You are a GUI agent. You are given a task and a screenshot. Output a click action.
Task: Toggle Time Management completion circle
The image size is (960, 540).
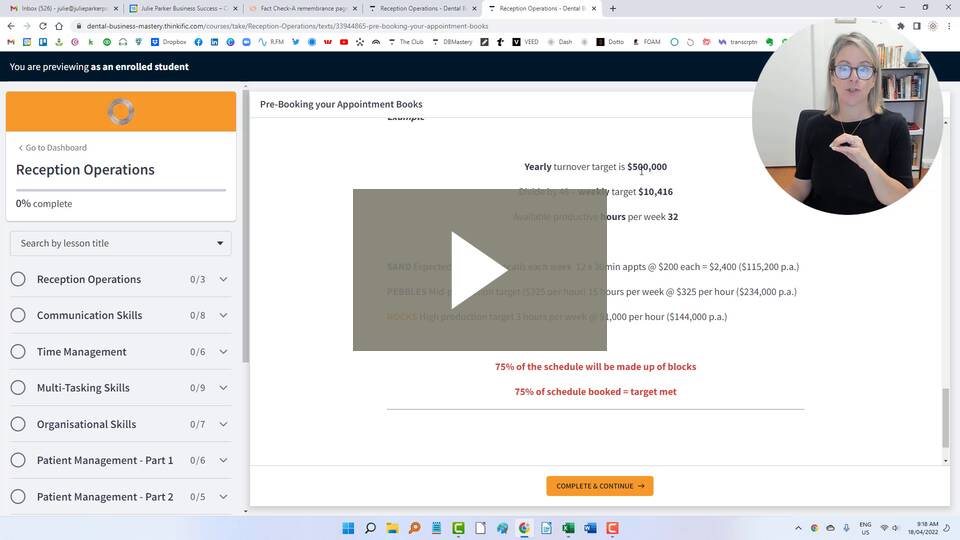[x=18, y=351]
